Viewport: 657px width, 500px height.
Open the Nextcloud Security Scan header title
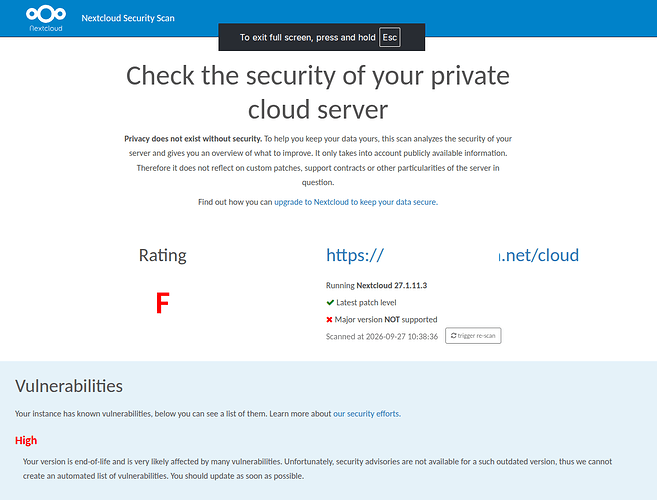click(128, 18)
